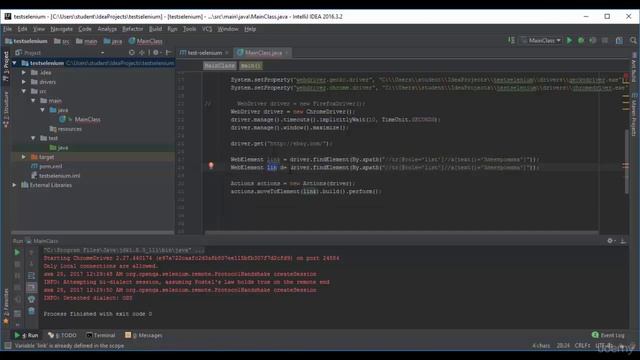Viewport: 640px width, 360px height.
Task: Toggle the Favorites side tool tab
Action: (6, 307)
